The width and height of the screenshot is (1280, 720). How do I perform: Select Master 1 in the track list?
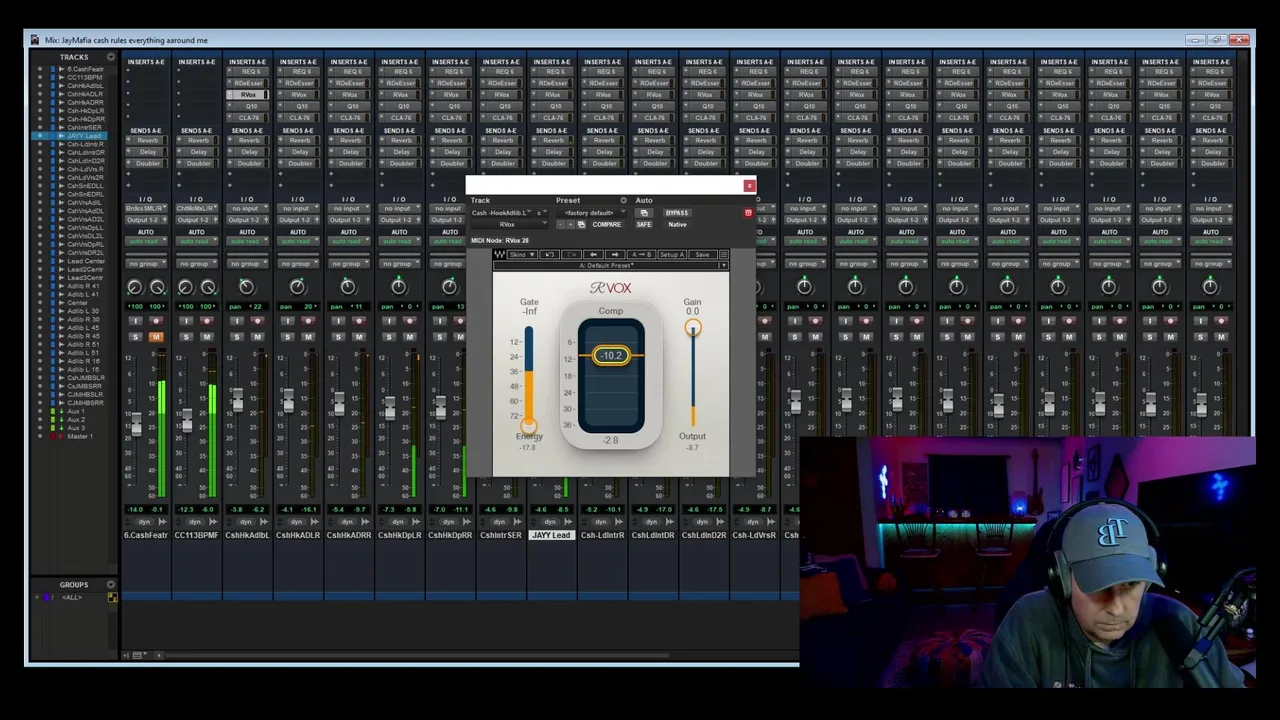click(80, 436)
